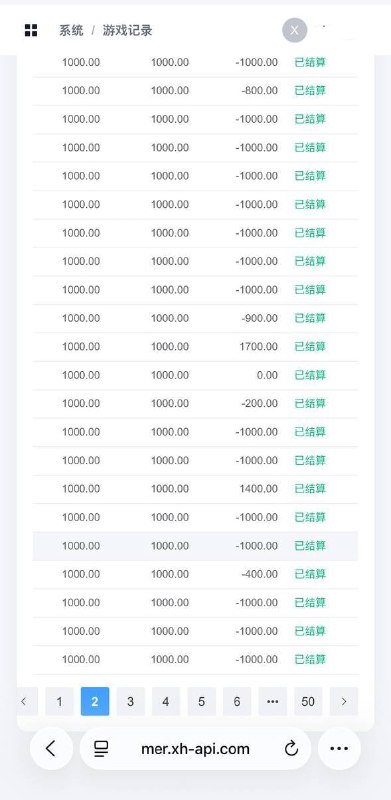Viewport: 391px width, 800px height.
Task: Select current page 2 button
Action: tap(95, 702)
